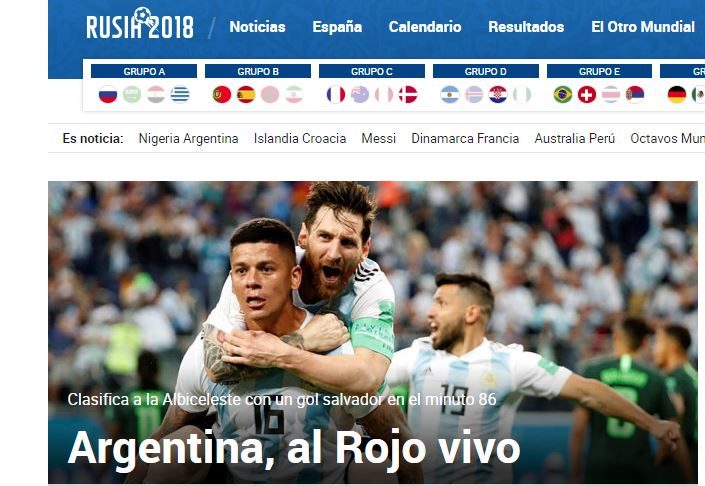Select the Switzerland flag in Grupo E
The height and width of the screenshot is (486, 705).
(587, 94)
